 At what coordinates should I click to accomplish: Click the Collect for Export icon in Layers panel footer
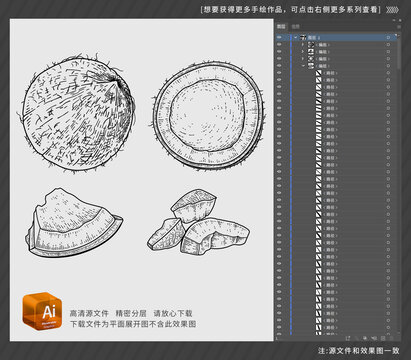(x=348, y=338)
